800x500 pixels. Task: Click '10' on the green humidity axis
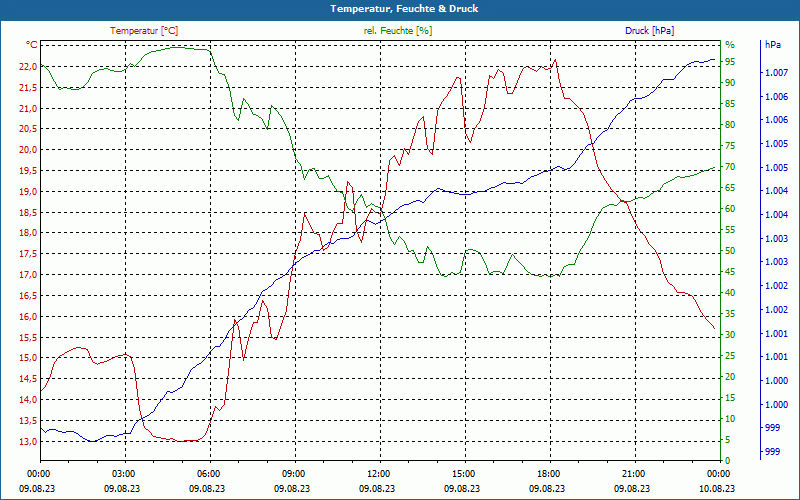point(730,419)
